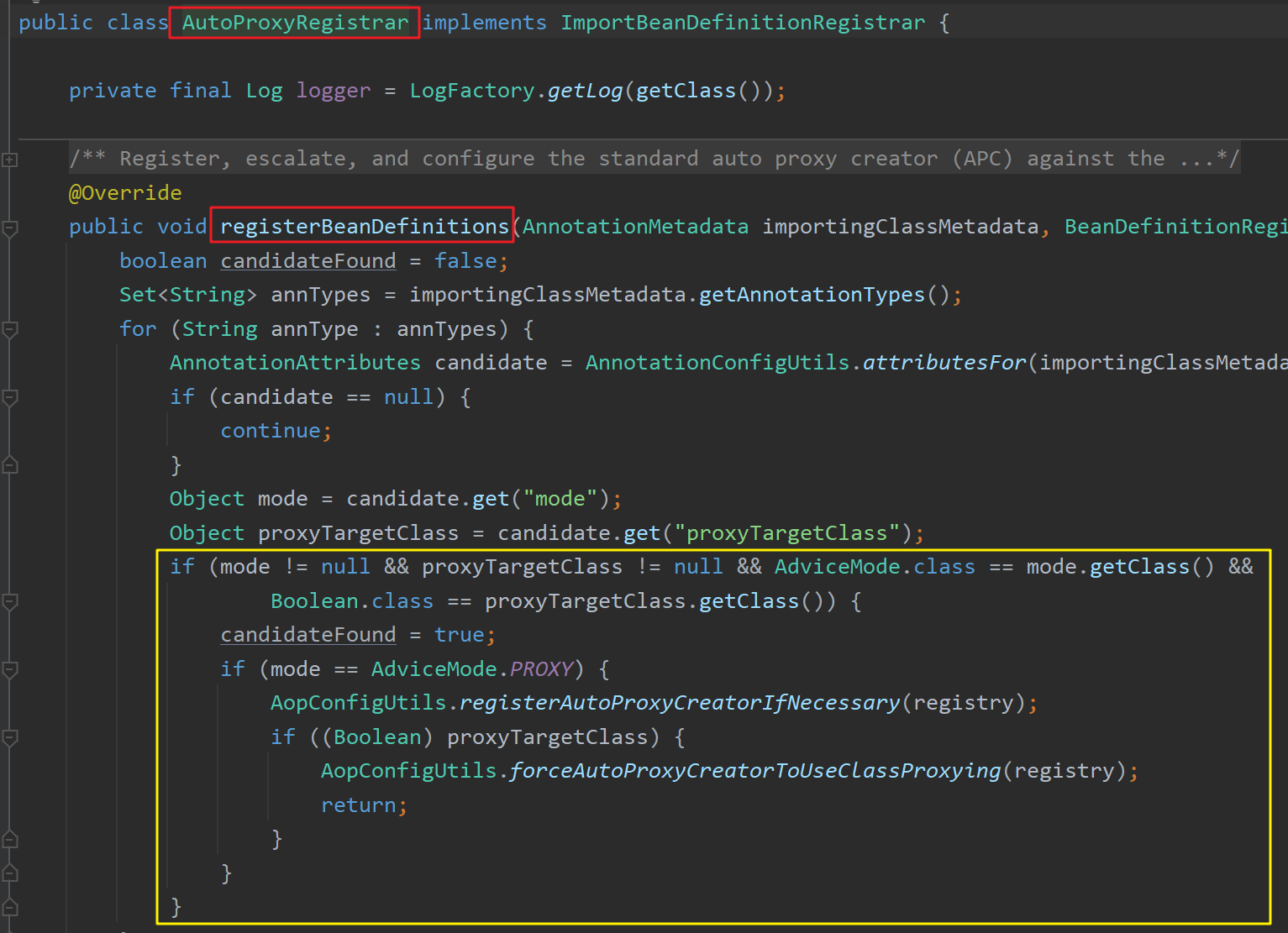
Task: Click the 'logger' field name
Action: 333,91
